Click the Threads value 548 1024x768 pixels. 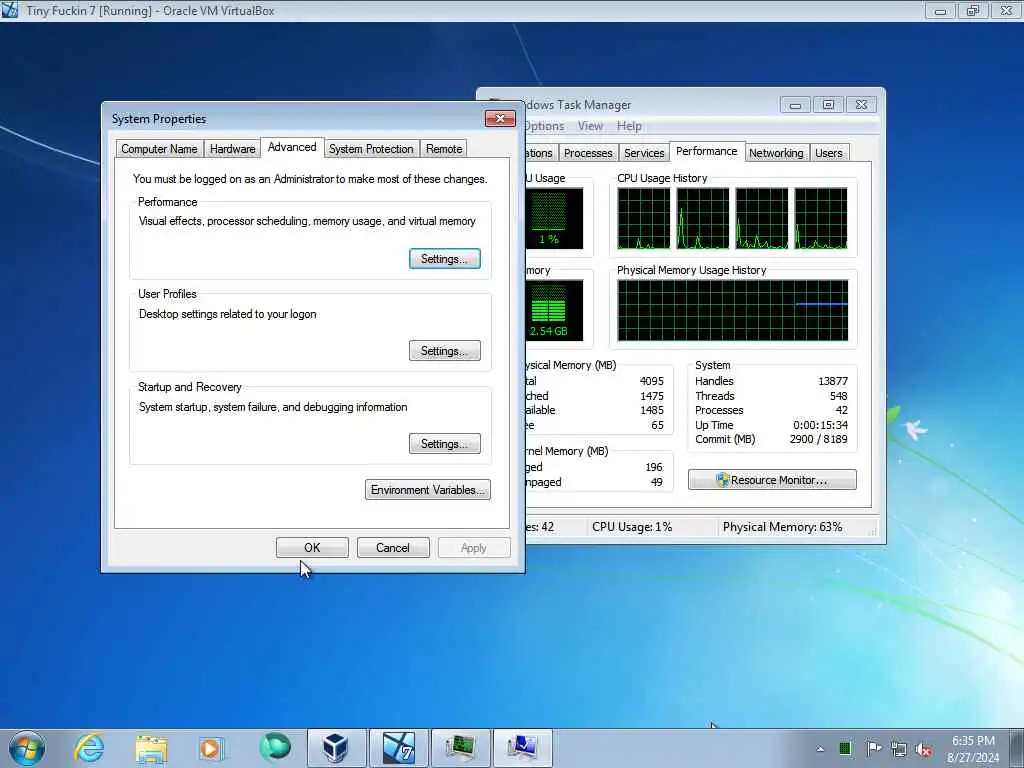839,396
